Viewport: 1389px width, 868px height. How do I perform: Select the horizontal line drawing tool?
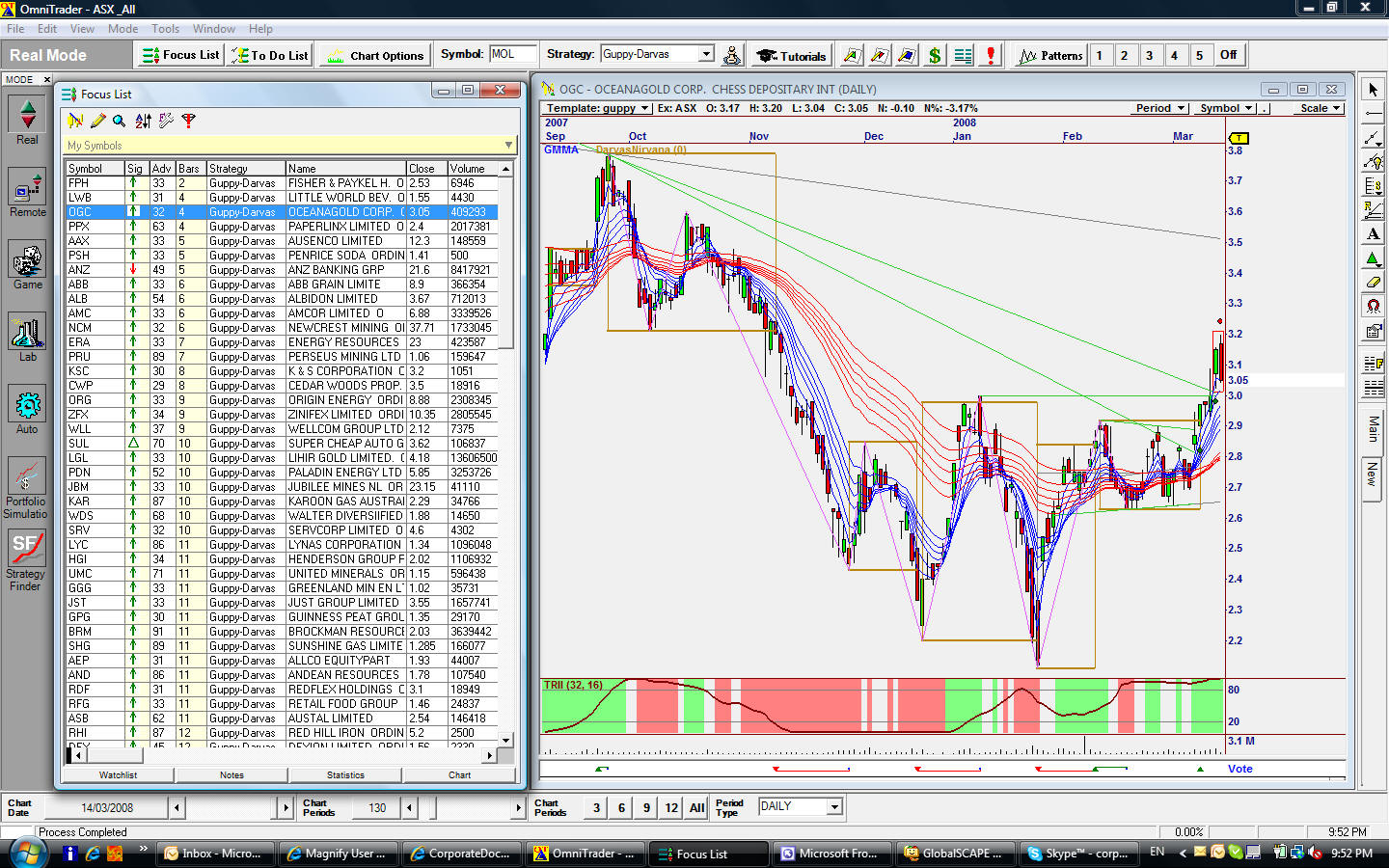click(x=1373, y=114)
